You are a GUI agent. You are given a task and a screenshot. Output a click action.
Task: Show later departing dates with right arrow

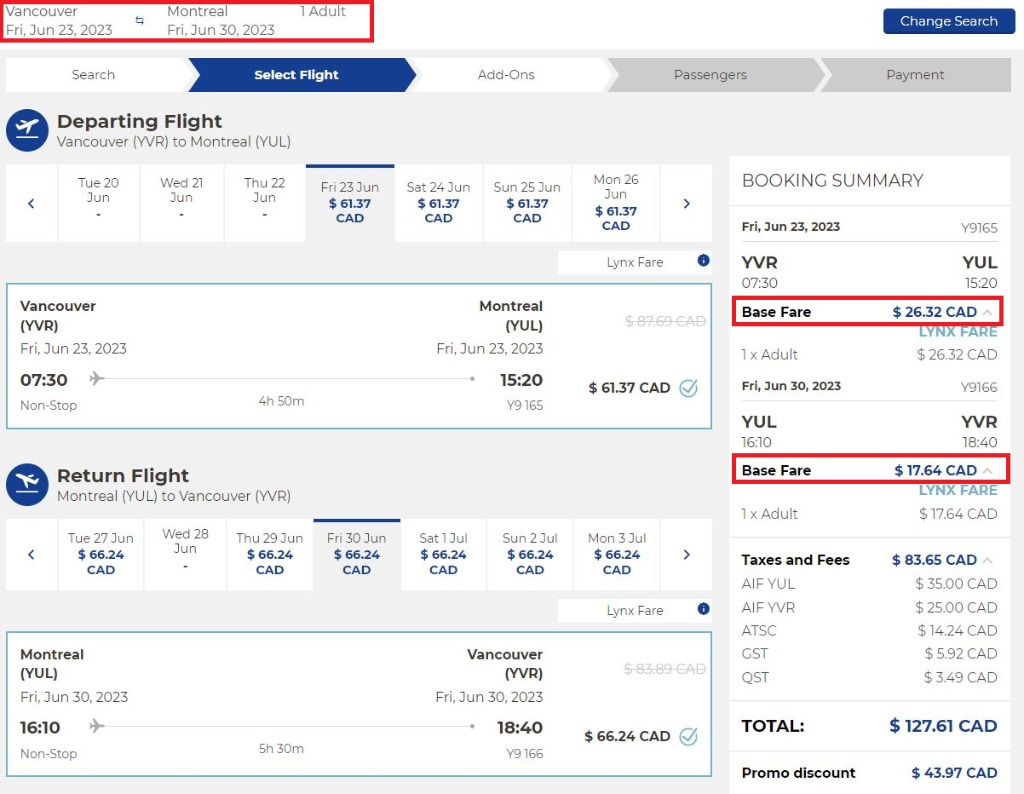(686, 203)
